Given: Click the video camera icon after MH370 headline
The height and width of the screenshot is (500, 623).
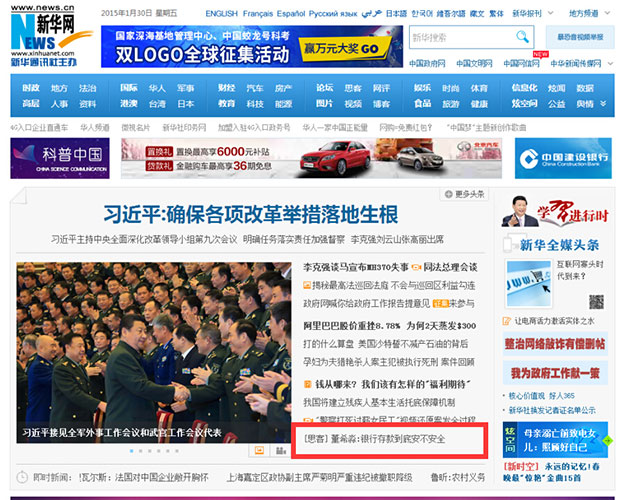Looking at the screenshot, I should (x=416, y=267).
